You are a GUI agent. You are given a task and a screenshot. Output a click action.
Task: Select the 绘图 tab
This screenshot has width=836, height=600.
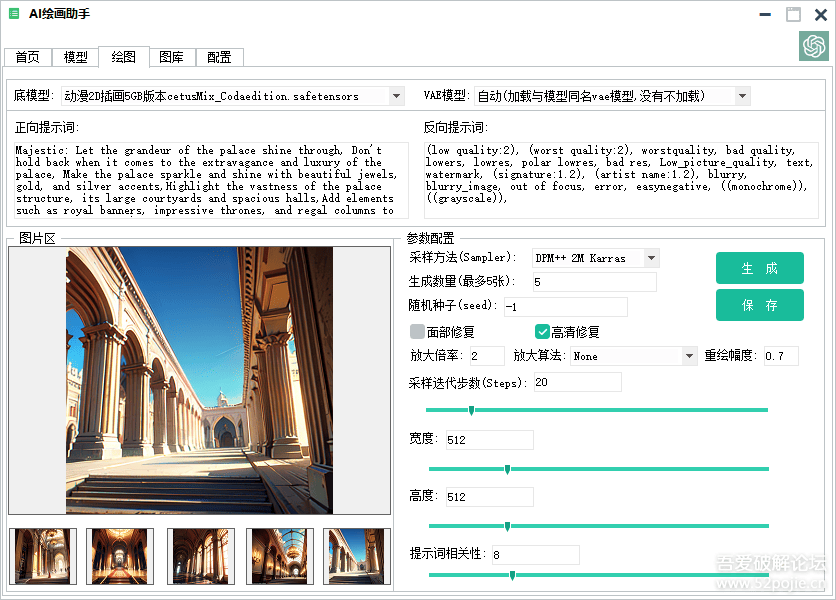point(124,57)
